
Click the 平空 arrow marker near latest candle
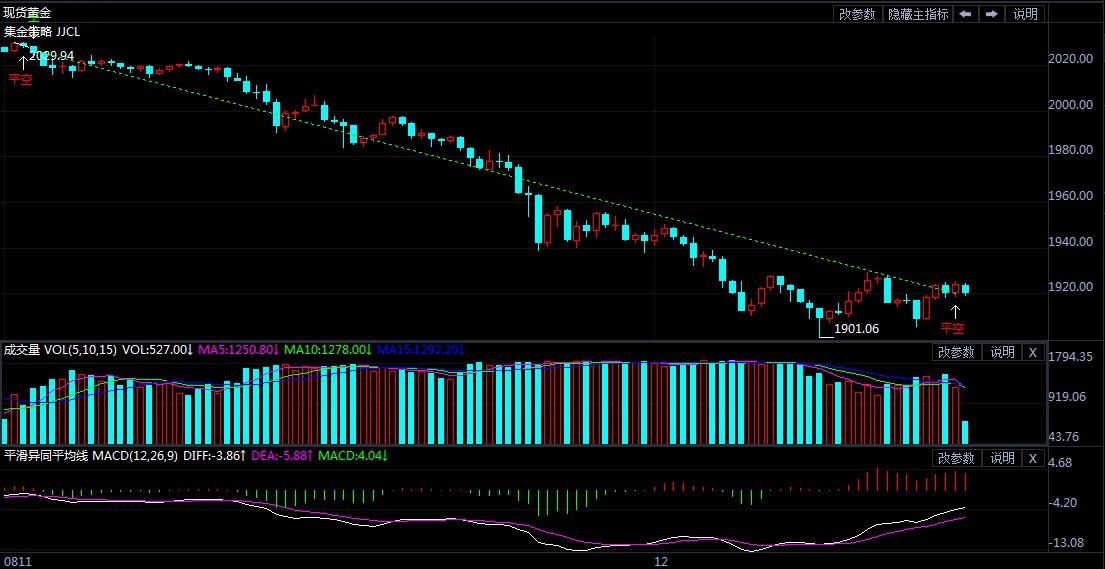pos(955,312)
